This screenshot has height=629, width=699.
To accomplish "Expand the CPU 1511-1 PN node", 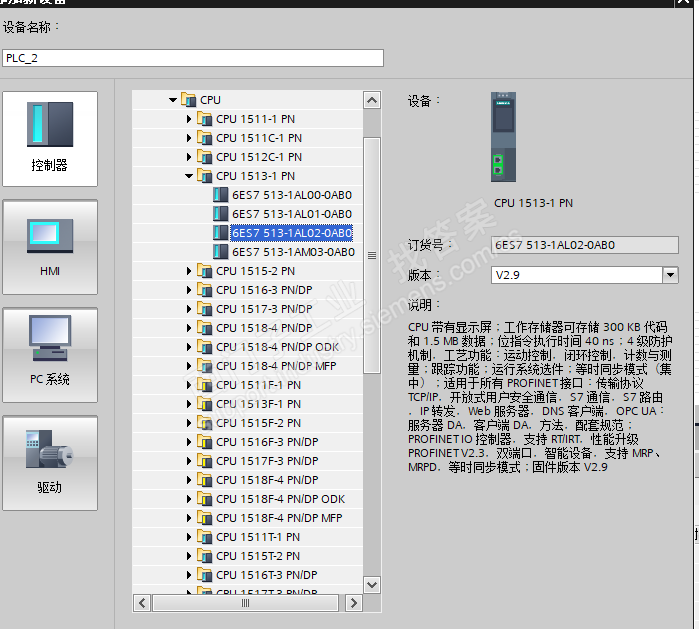I will click(189, 119).
